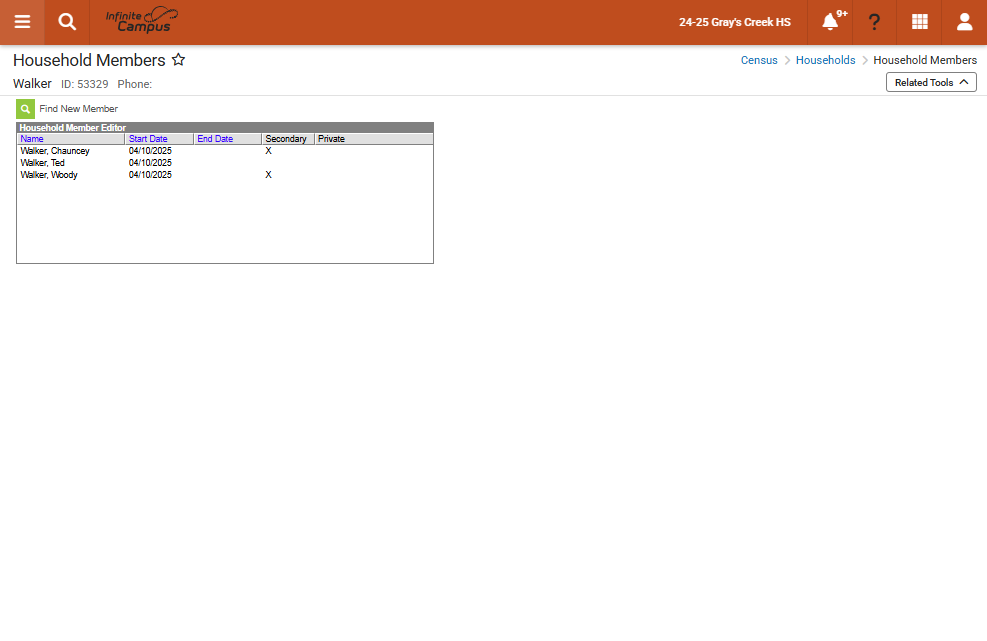This screenshot has height=641, width=987.
Task: Click Walker, Chauncey's start date 04/10/2025
Action: (150, 151)
